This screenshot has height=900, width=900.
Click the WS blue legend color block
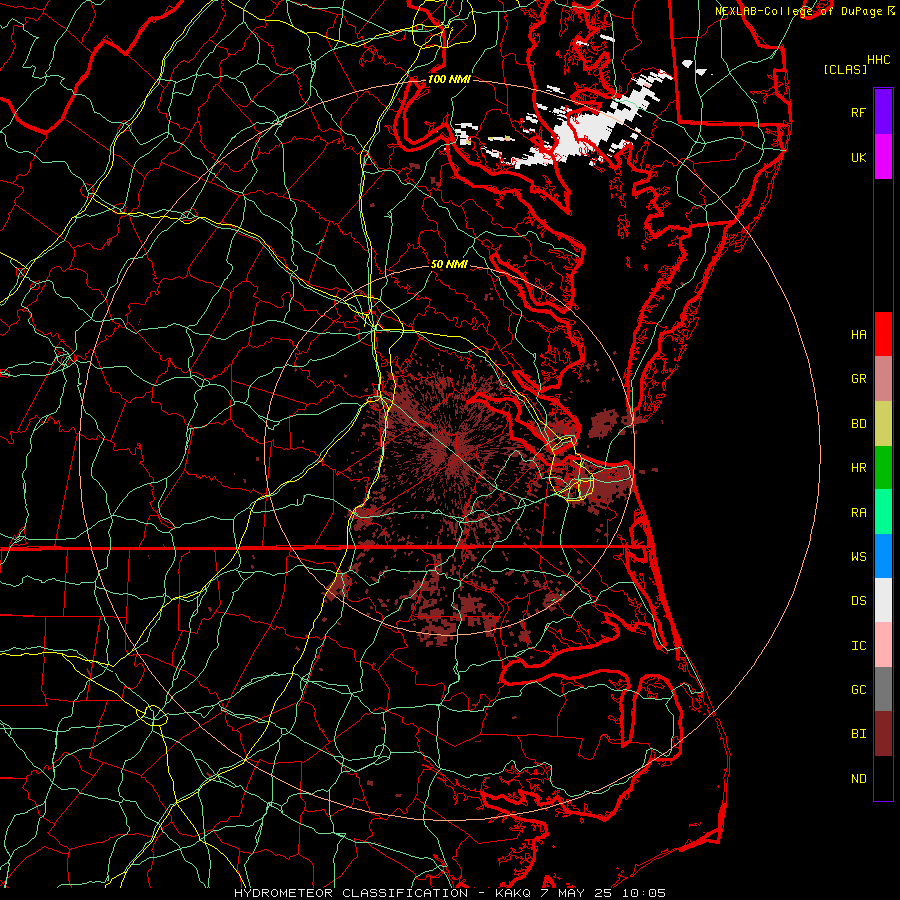(x=883, y=556)
